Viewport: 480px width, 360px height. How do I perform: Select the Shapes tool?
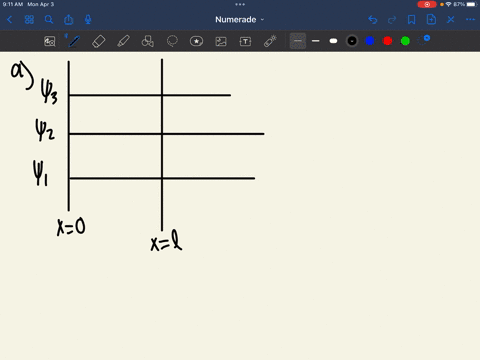(148, 41)
